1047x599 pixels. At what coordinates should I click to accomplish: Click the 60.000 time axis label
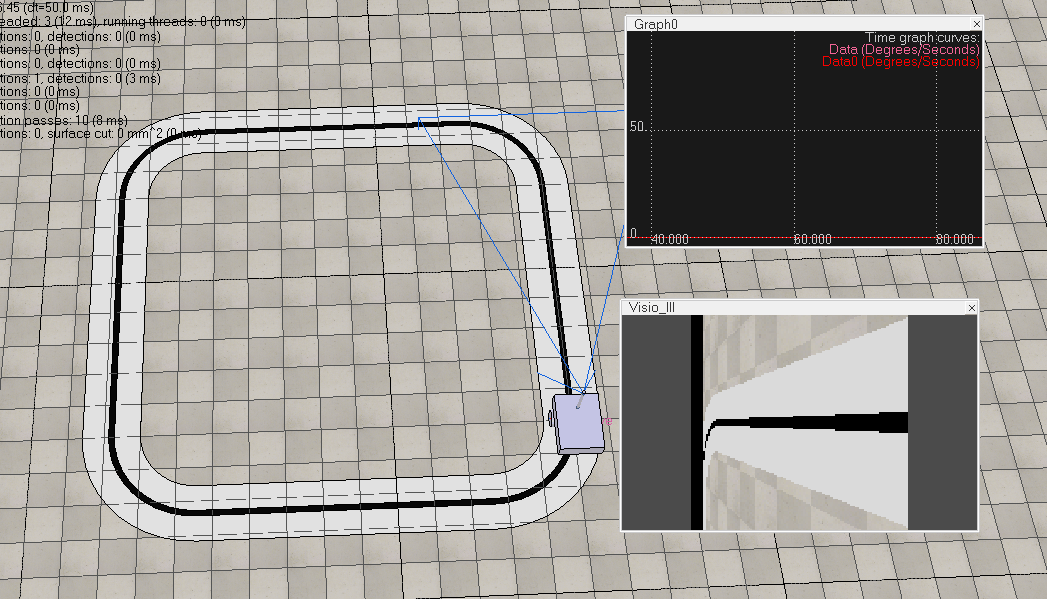813,239
